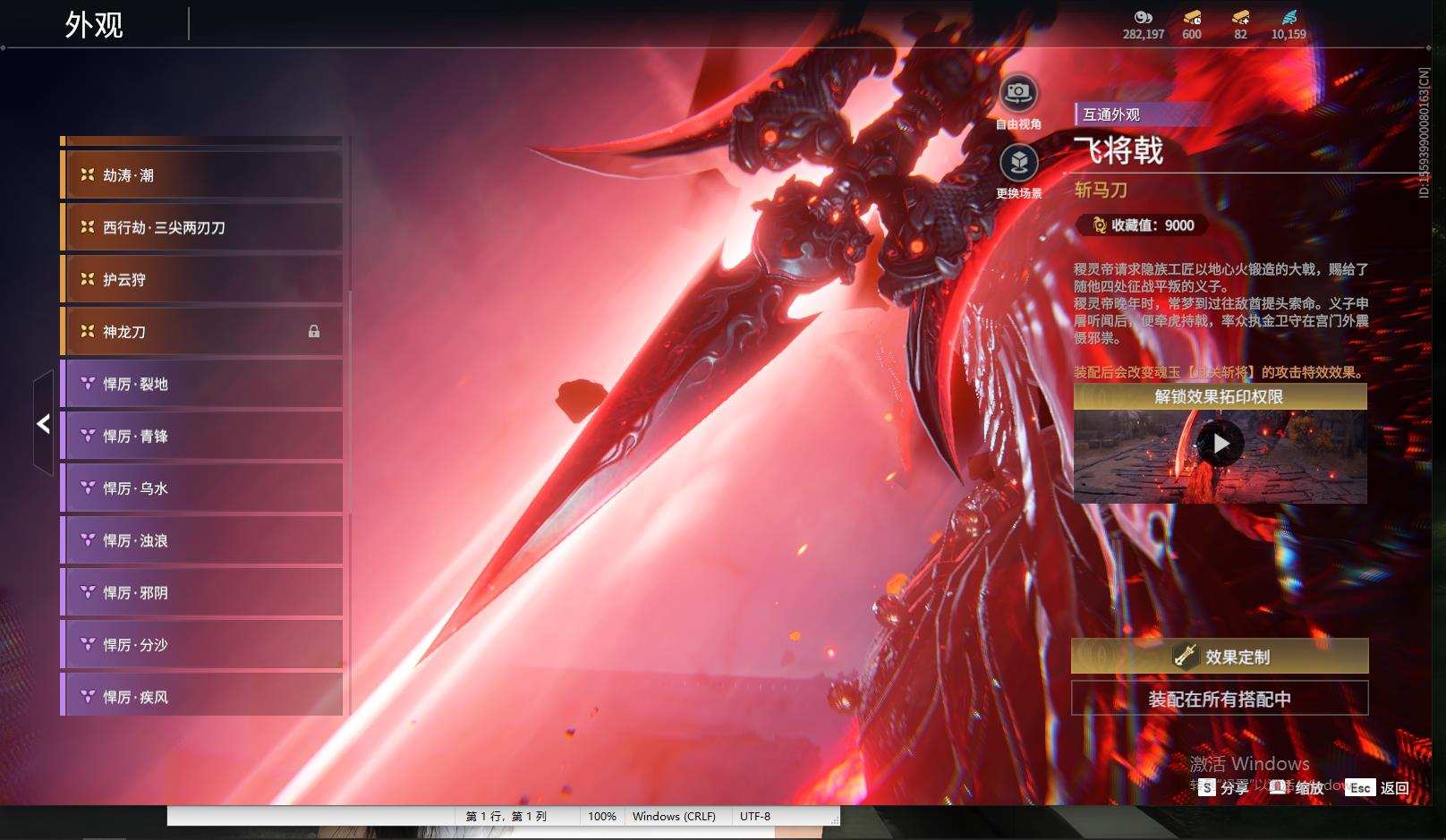The height and width of the screenshot is (840, 1446).
Task: Click 第 1 行，第 1 列 in status bar
Action: tap(506, 816)
